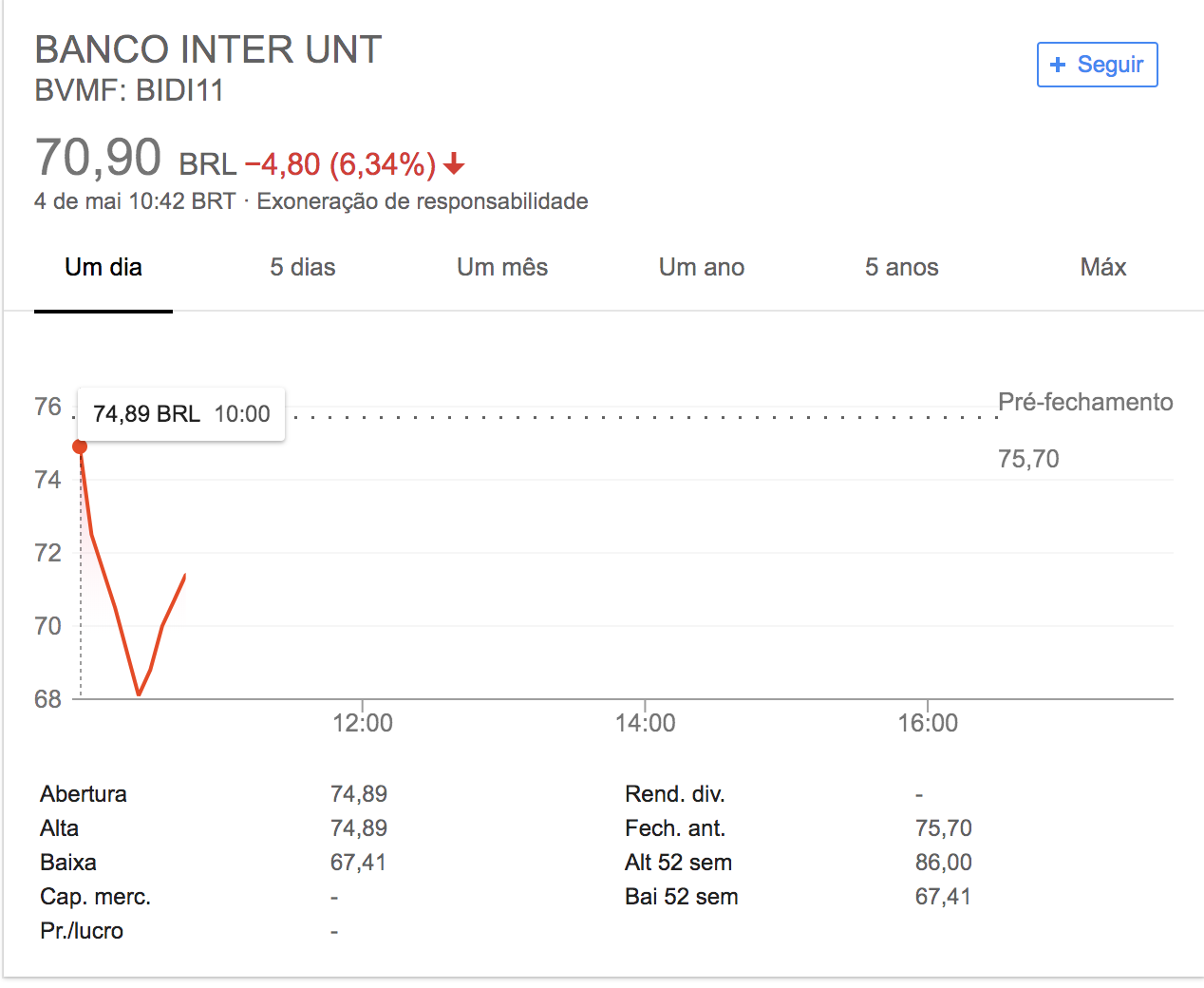This screenshot has width=1204, height=988.
Task: Click the Bai 52 sem label
Action: click(682, 897)
